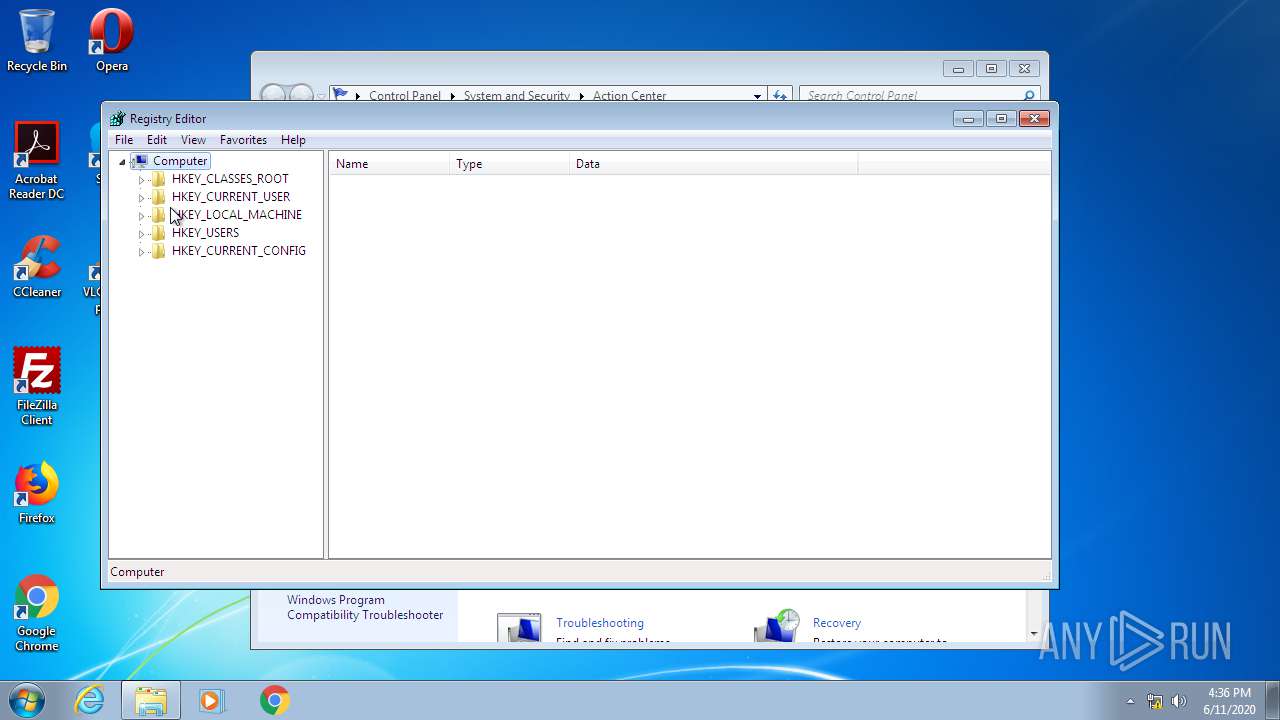Viewport: 1280px width, 720px height.
Task: Close the Registry Editor window
Action: [1034, 119]
